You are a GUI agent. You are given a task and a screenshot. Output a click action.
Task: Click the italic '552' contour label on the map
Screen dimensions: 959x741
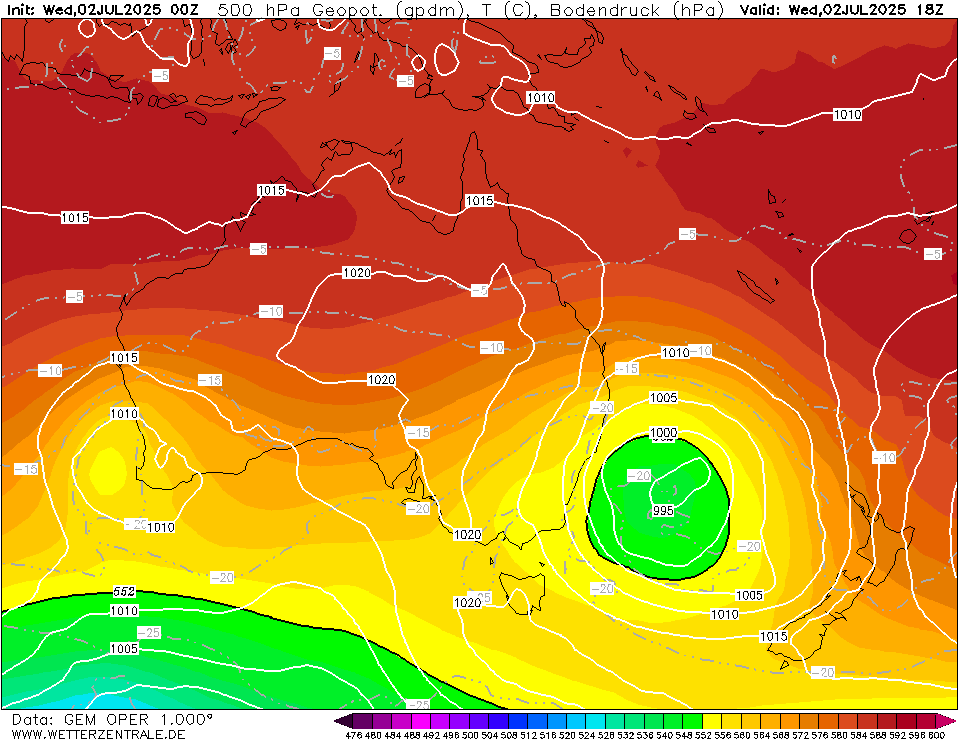click(124, 592)
